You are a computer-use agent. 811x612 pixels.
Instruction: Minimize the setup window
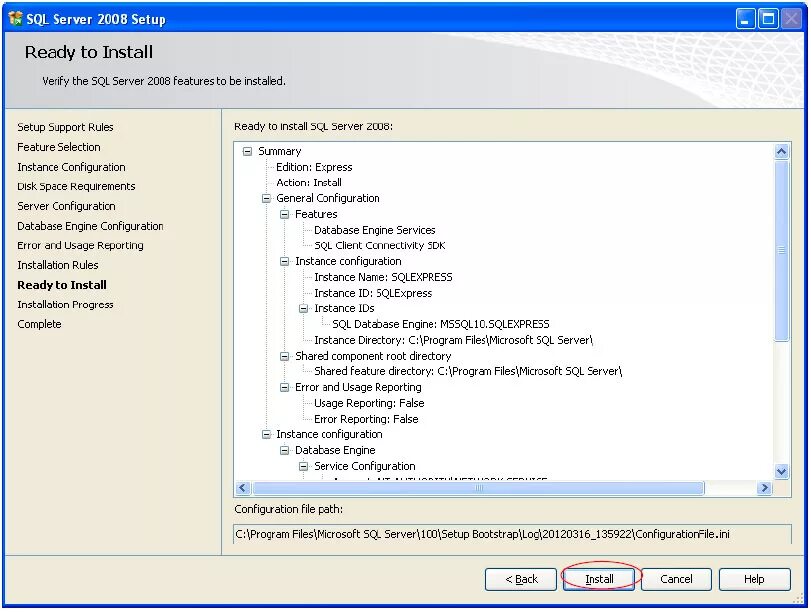(745, 19)
